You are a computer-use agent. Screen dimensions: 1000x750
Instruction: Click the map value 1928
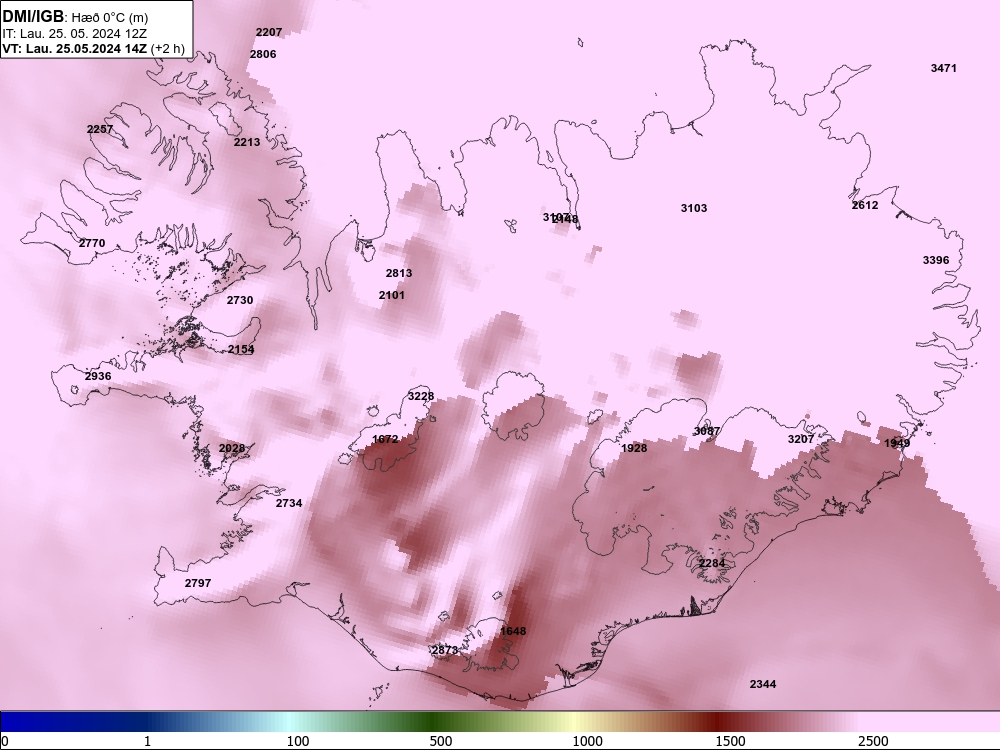(634, 448)
